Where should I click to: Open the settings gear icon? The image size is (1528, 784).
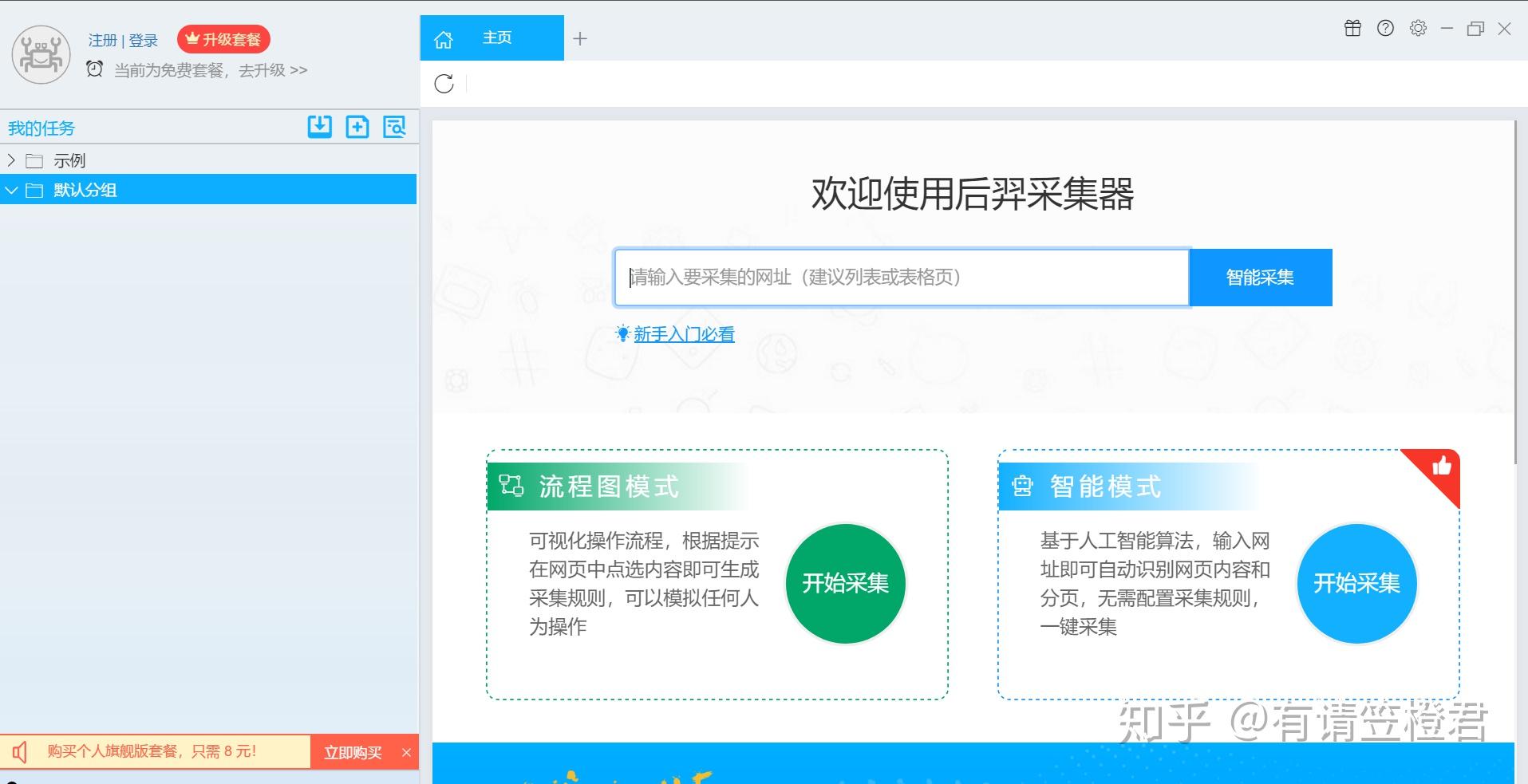coord(1418,29)
